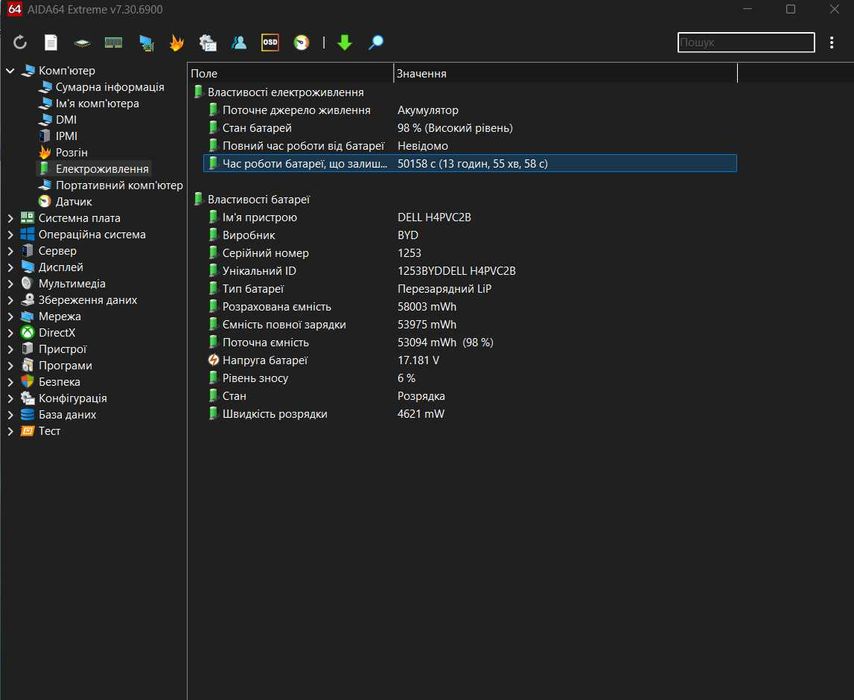Viewport: 854px width, 700px height.
Task: Open the three-dot options menu
Action: coord(832,43)
